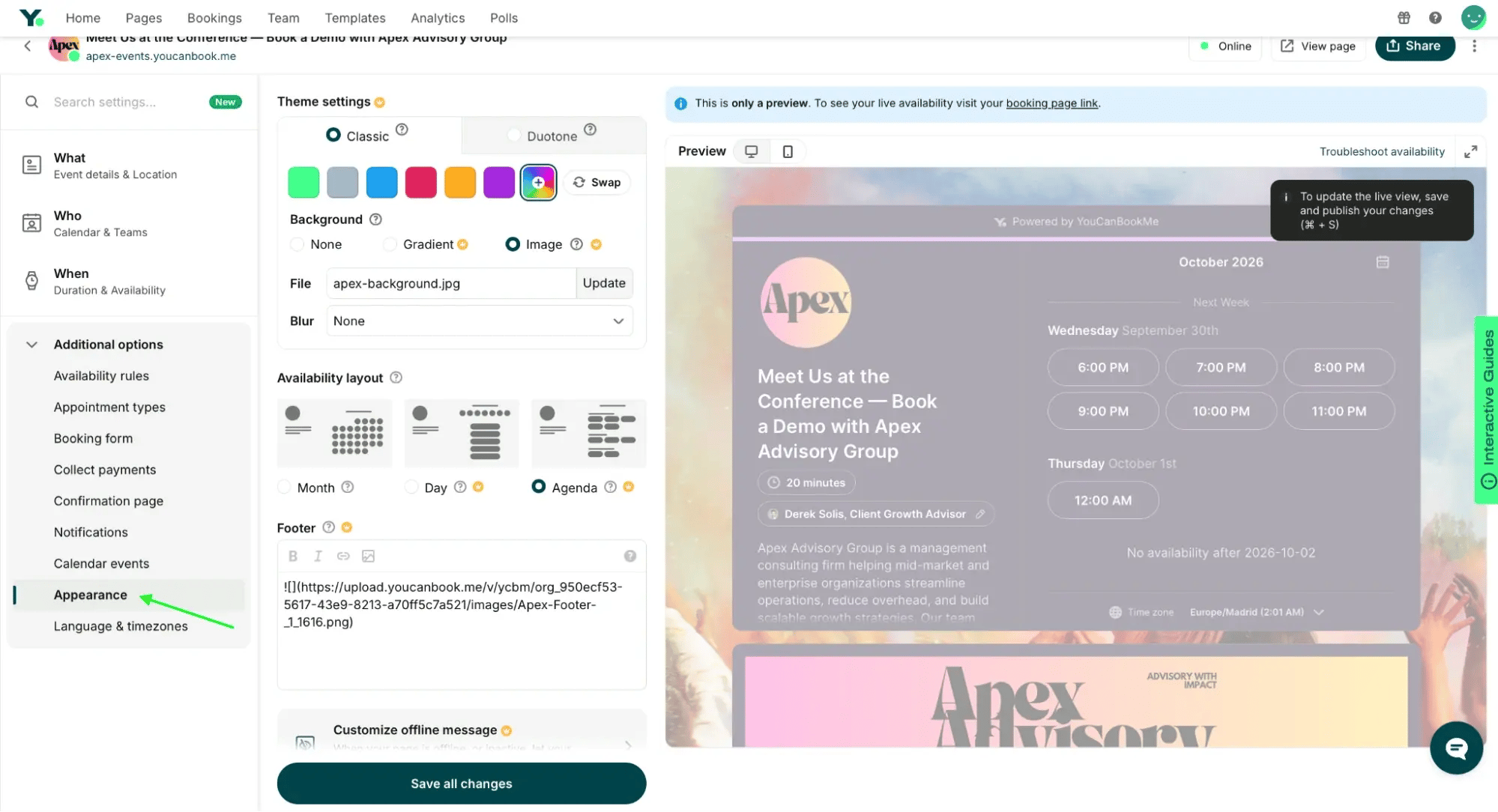Edit team member with pencil icon
The width and height of the screenshot is (1498, 812).
[x=980, y=514]
